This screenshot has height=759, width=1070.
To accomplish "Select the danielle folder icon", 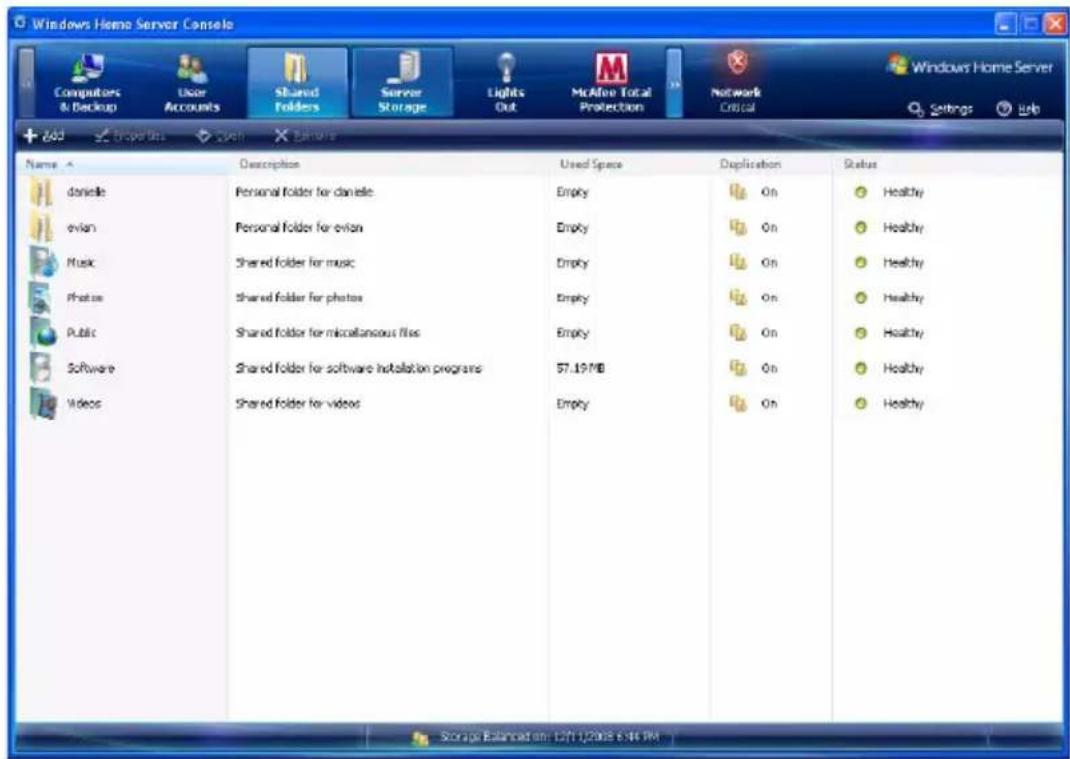I will tap(42, 192).
